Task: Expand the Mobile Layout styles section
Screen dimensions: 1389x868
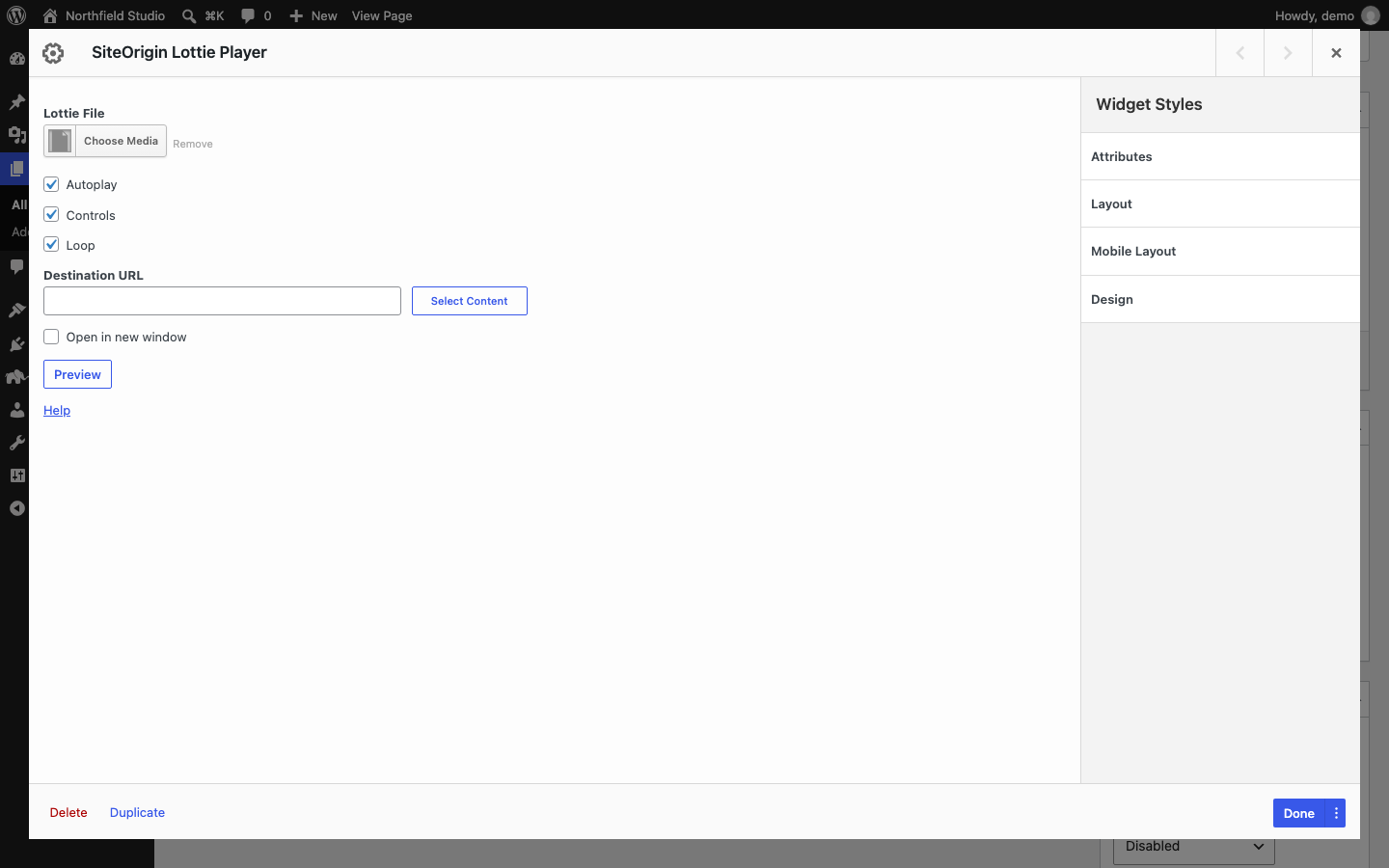Action: pos(1220,251)
